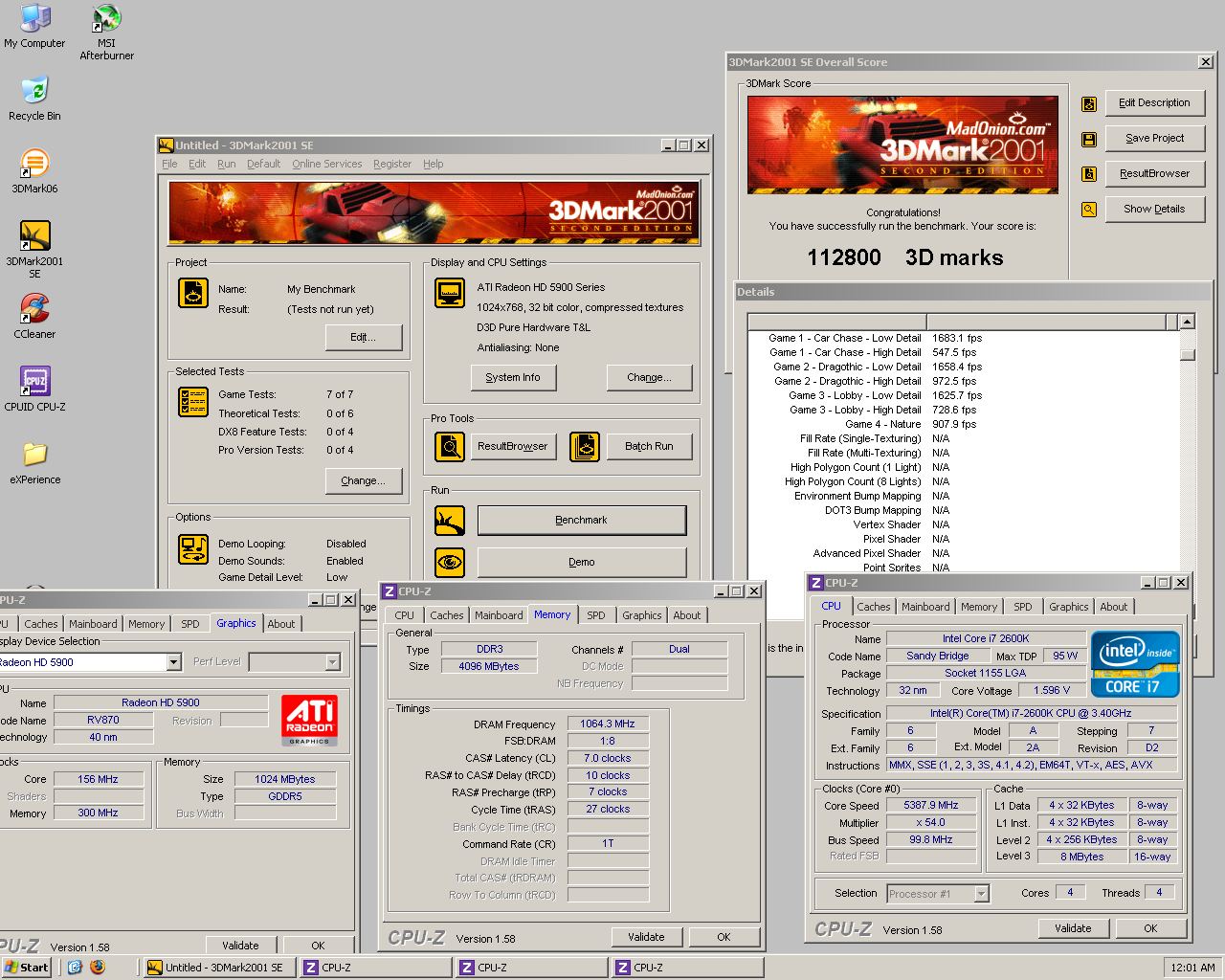
Task: Click the Demo button
Action: [x=582, y=562]
